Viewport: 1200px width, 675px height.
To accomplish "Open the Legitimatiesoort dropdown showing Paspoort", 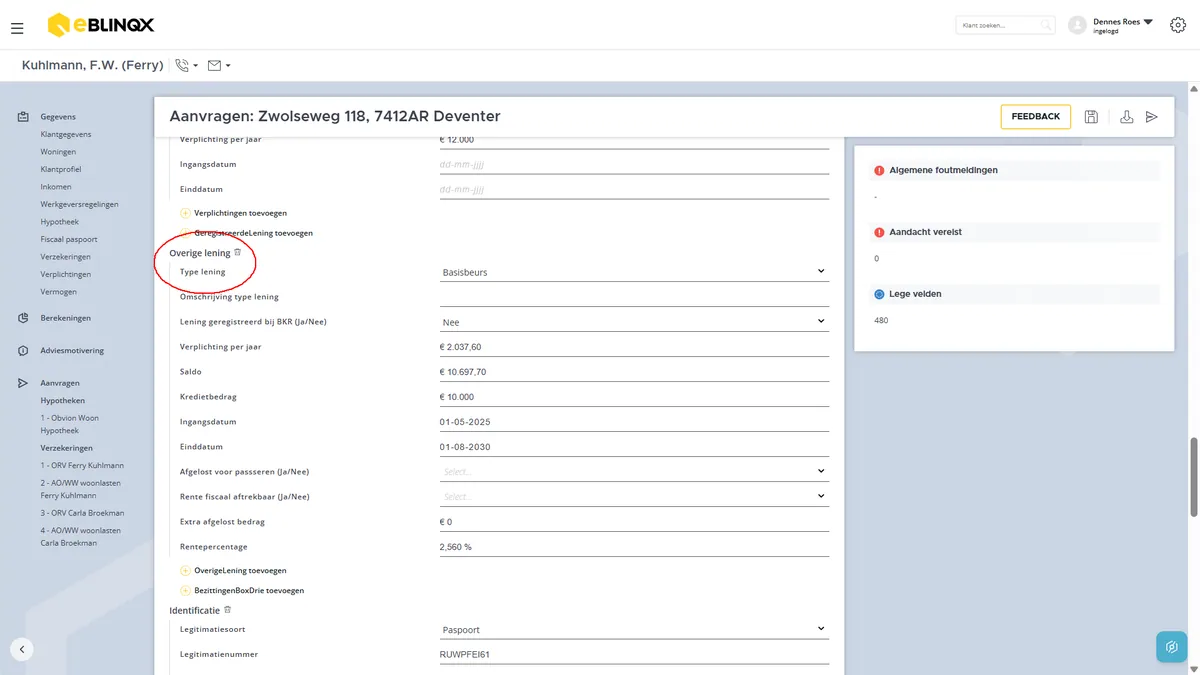I will 634,630.
